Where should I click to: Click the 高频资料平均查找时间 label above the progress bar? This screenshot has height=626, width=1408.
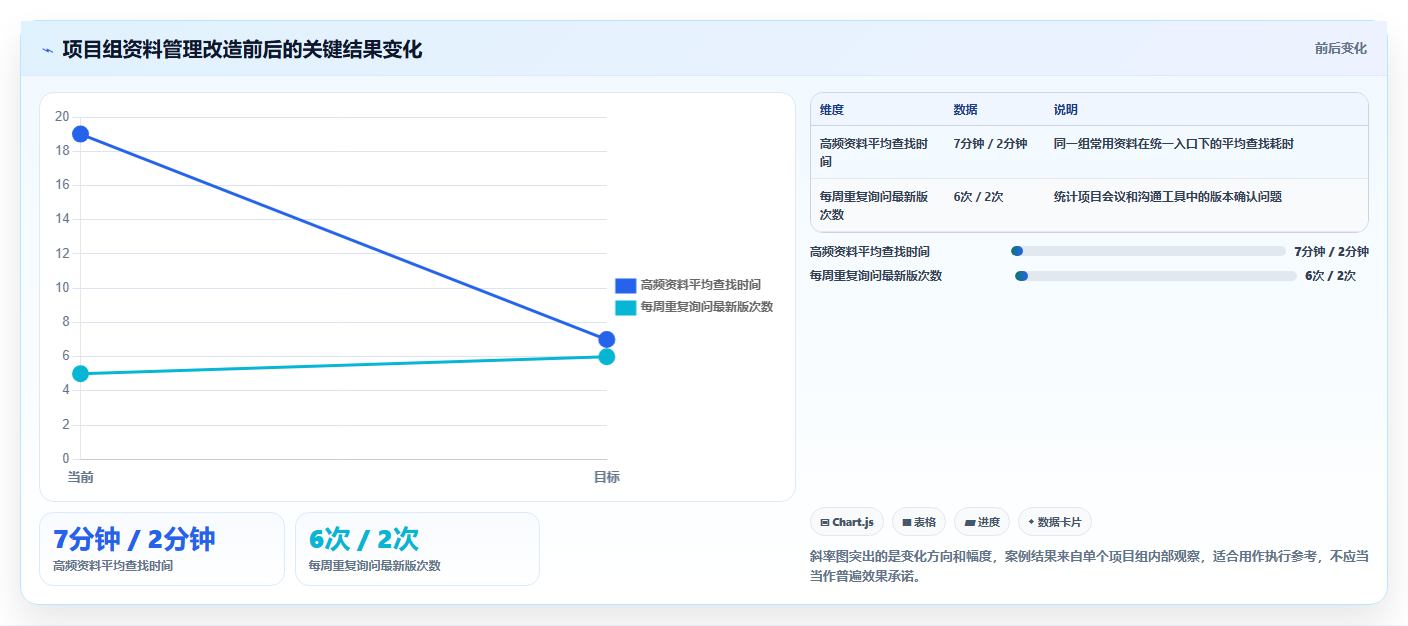(x=870, y=252)
